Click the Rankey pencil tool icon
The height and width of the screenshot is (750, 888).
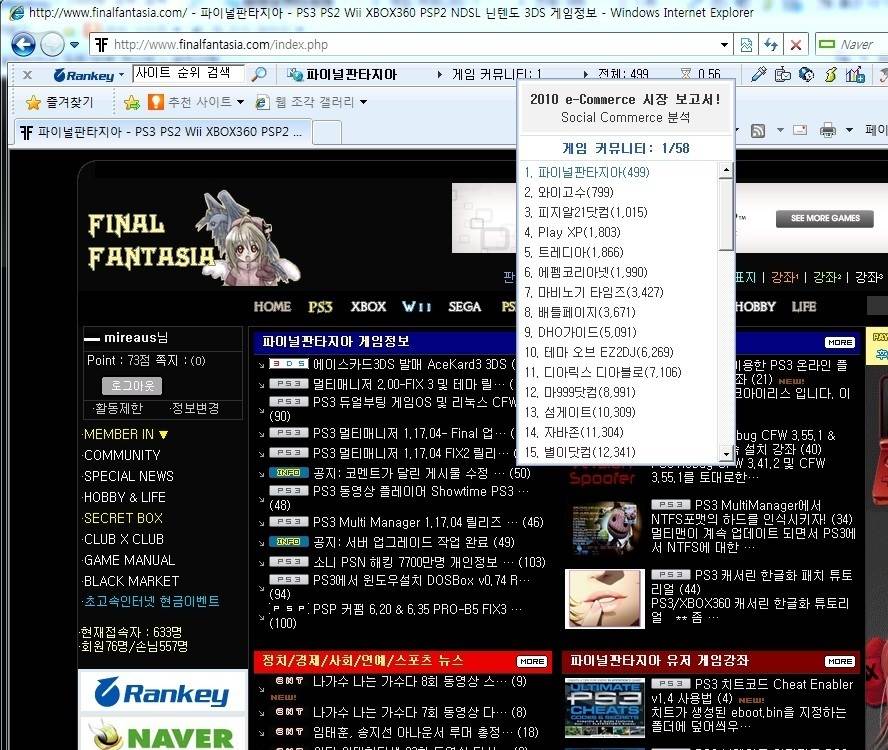click(758, 74)
